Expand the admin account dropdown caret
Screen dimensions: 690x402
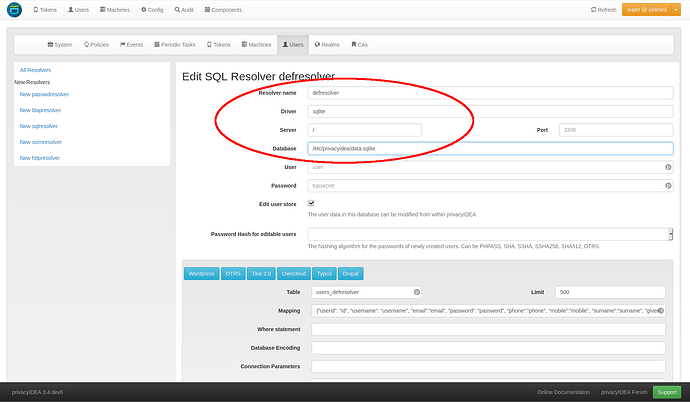pos(676,10)
